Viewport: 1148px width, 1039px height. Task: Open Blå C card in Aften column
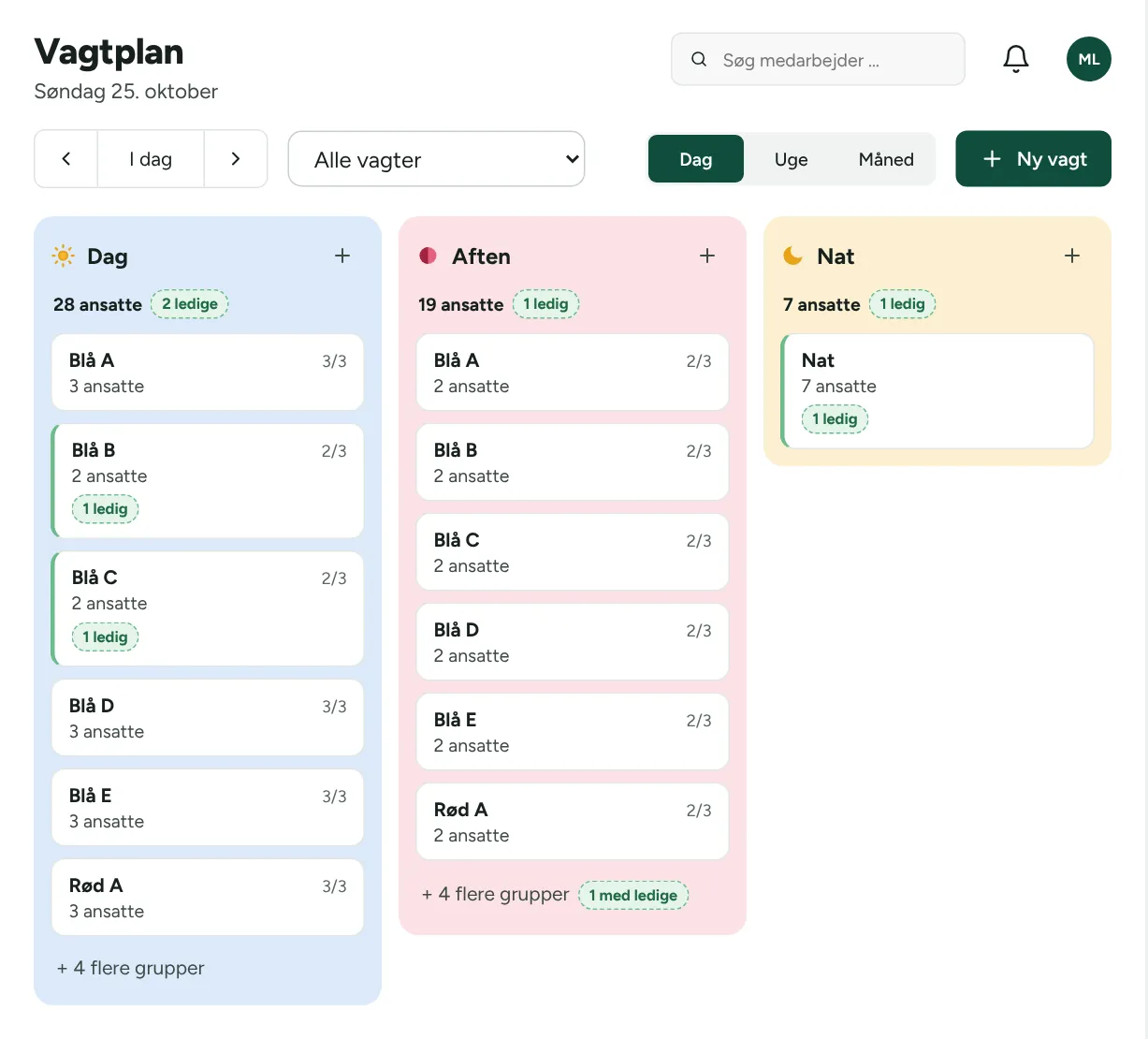[x=573, y=552]
